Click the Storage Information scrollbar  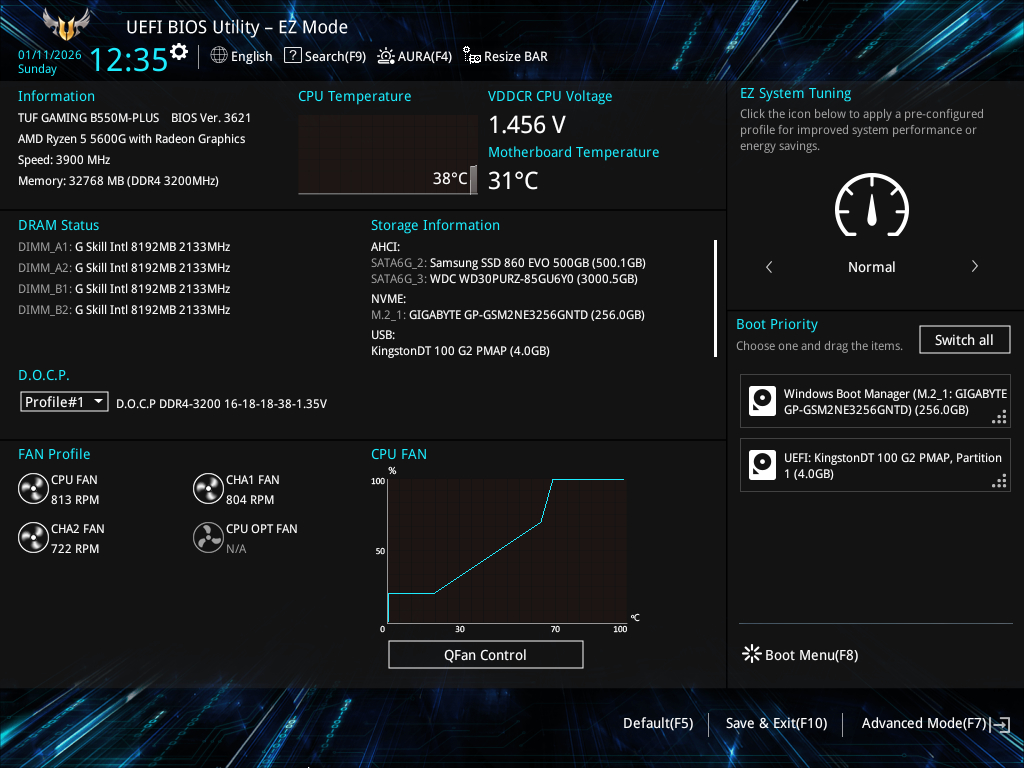715,298
